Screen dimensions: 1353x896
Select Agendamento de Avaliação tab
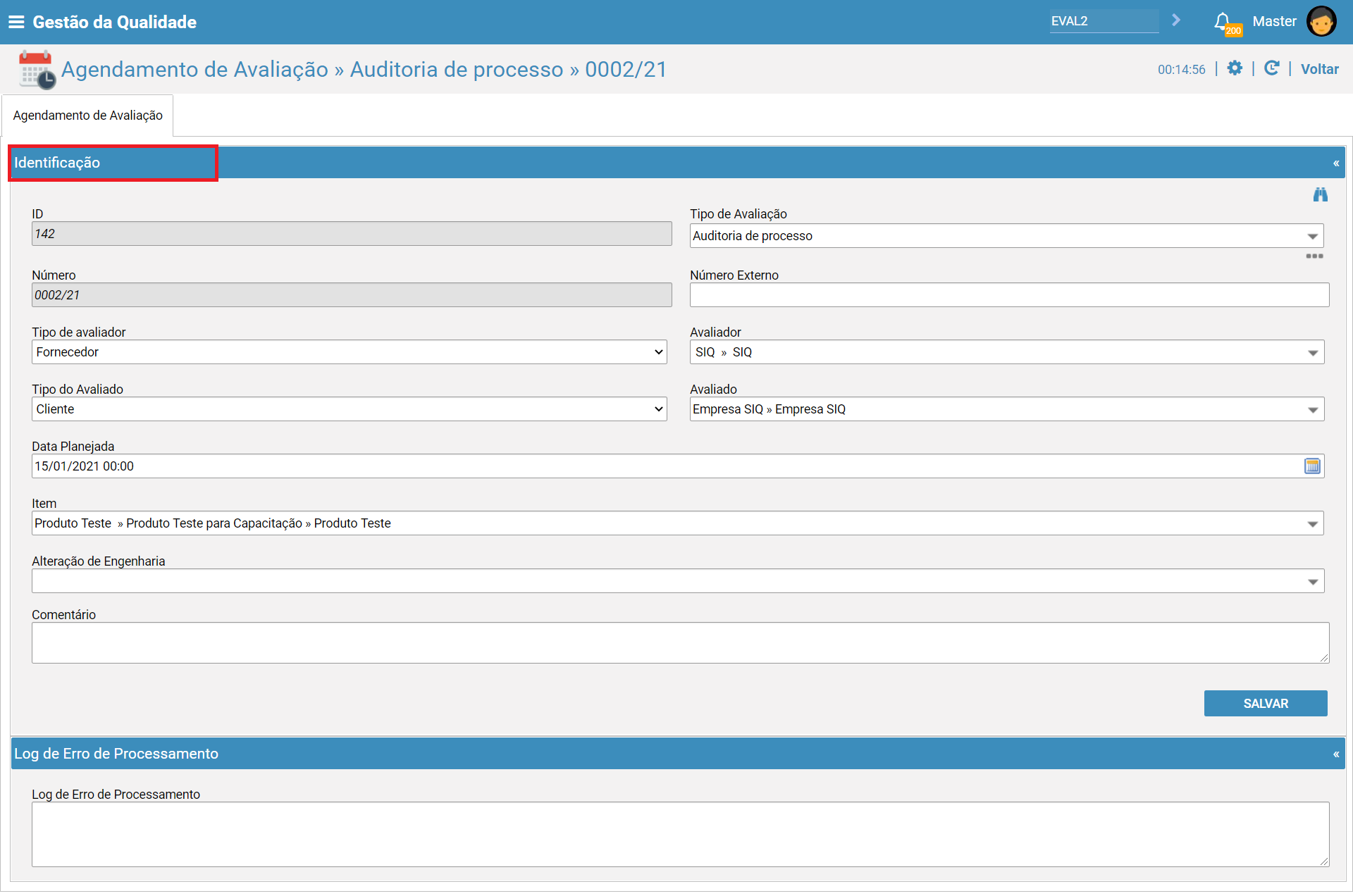pos(87,116)
